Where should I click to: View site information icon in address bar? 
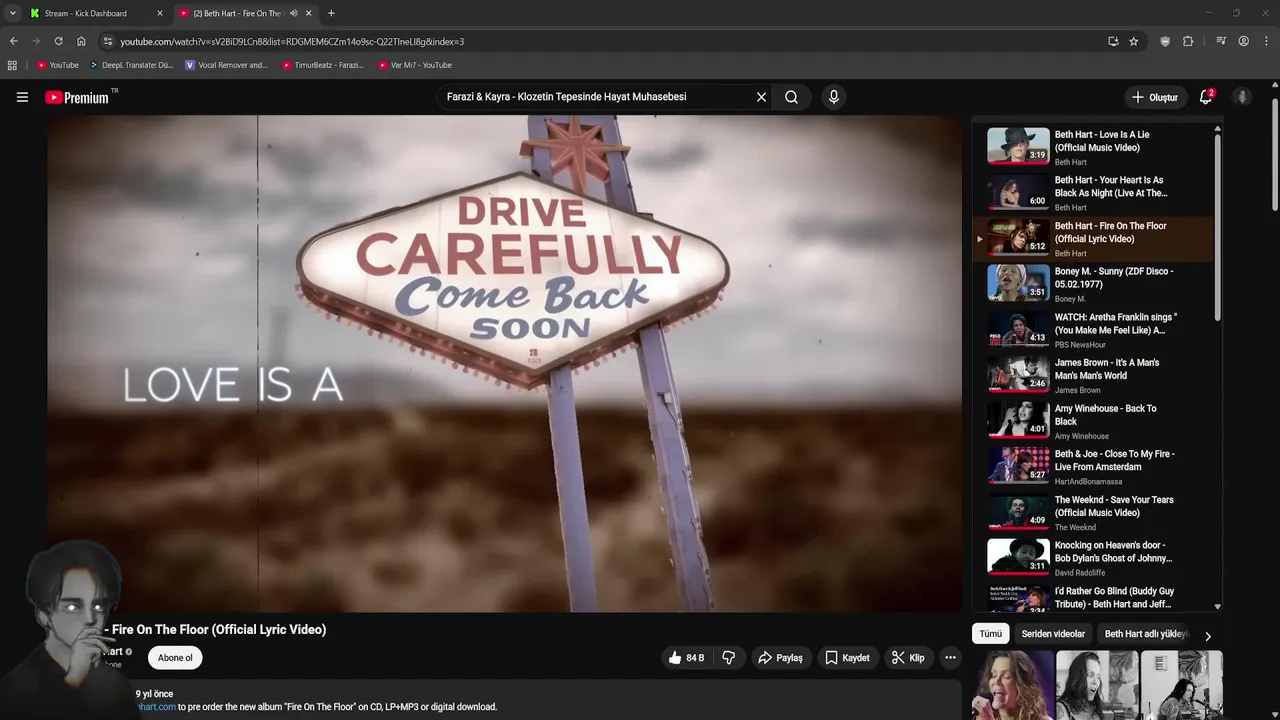pyautogui.click(x=108, y=41)
